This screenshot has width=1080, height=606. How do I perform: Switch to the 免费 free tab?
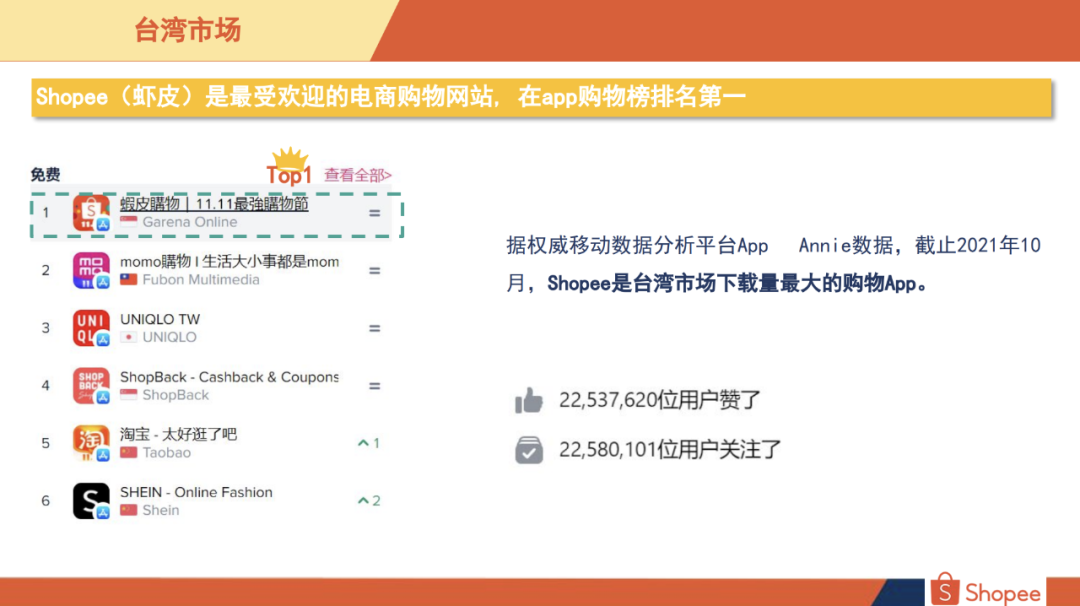click(44, 173)
